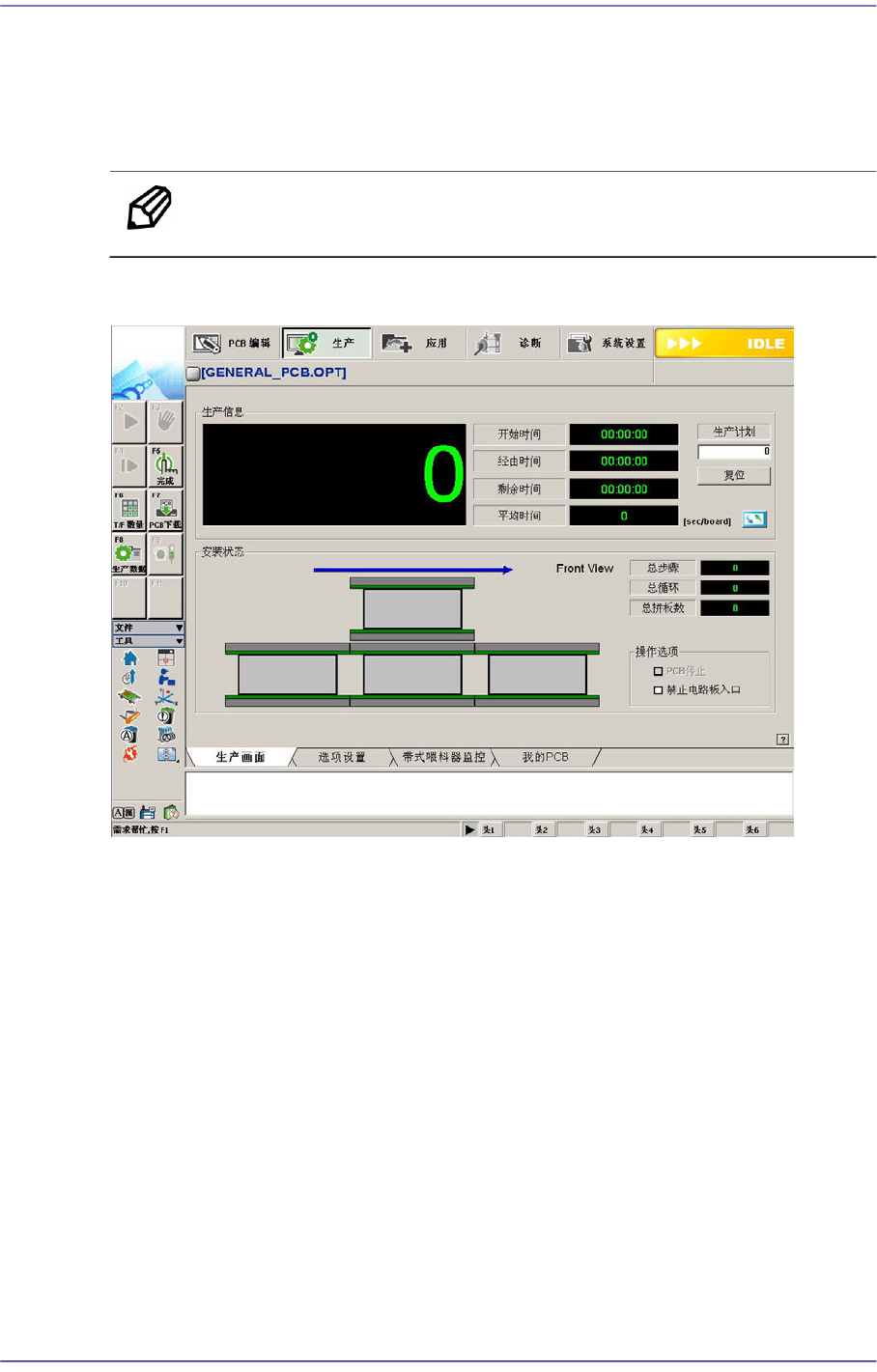Click the 复位 reset button
This screenshot has width=877, height=1372.
click(734, 475)
